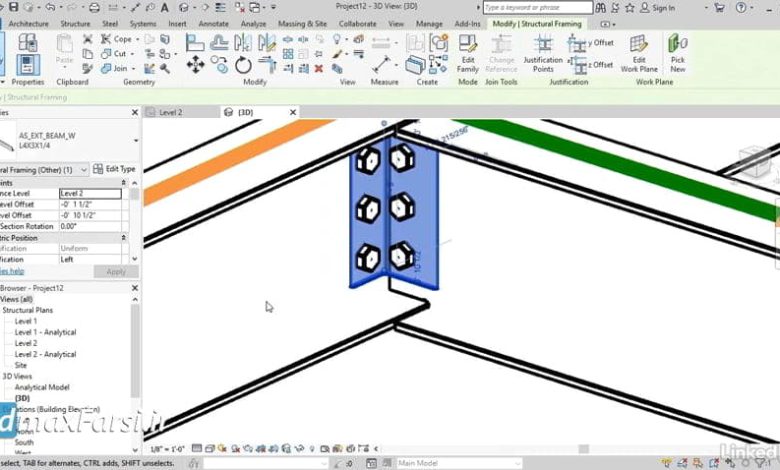Open the Structure ribbon tab

click(x=75, y=24)
